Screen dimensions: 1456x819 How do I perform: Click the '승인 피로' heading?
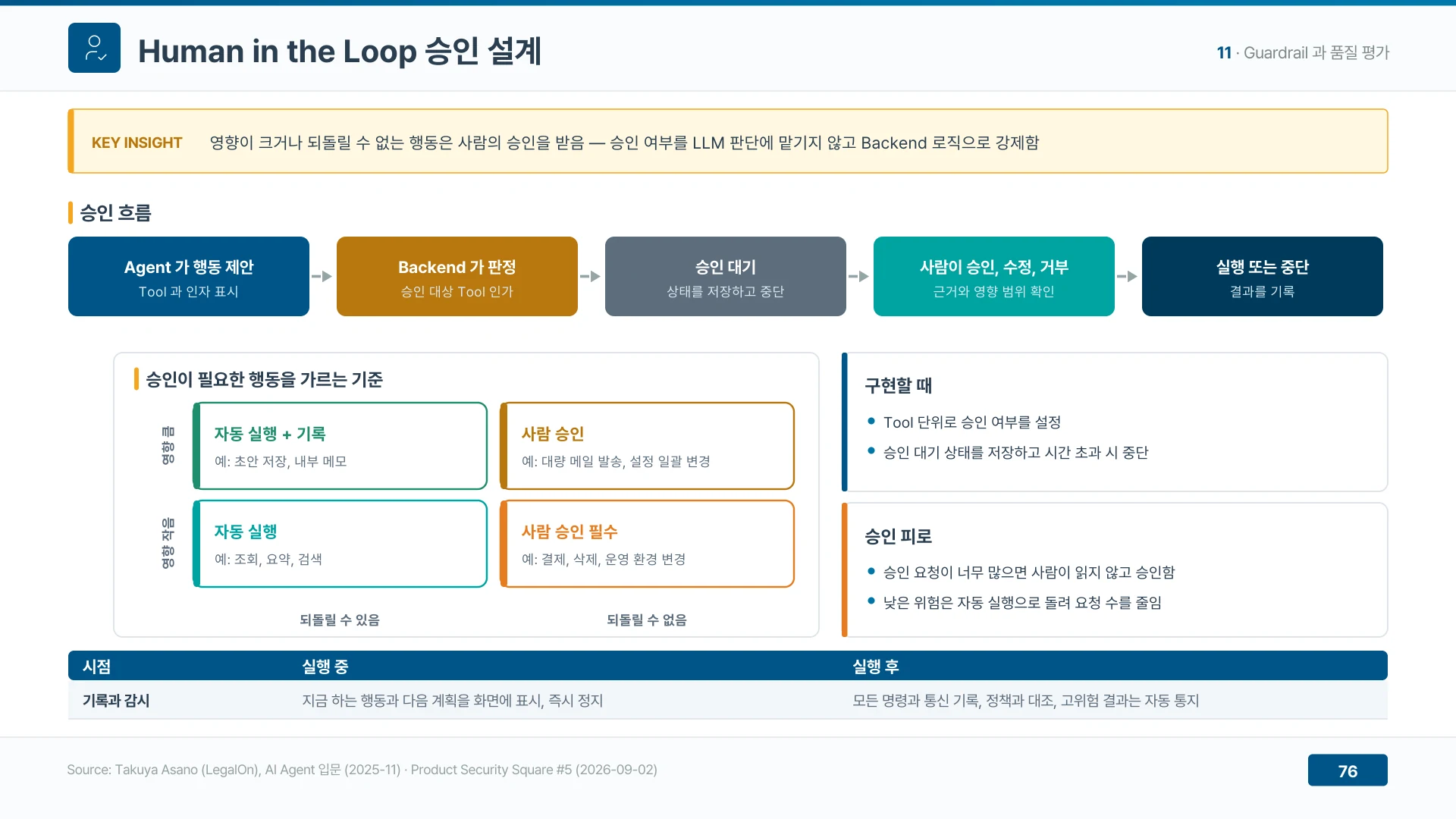(x=899, y=536)
